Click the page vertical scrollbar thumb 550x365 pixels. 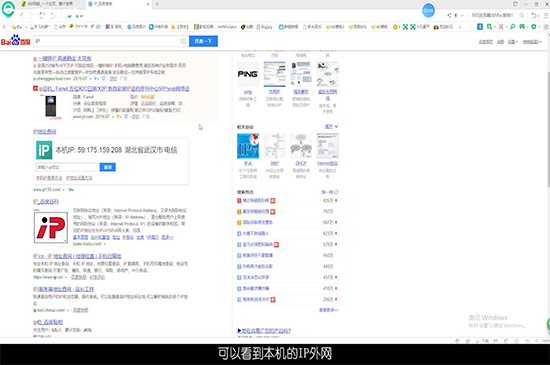coord(548,130)
